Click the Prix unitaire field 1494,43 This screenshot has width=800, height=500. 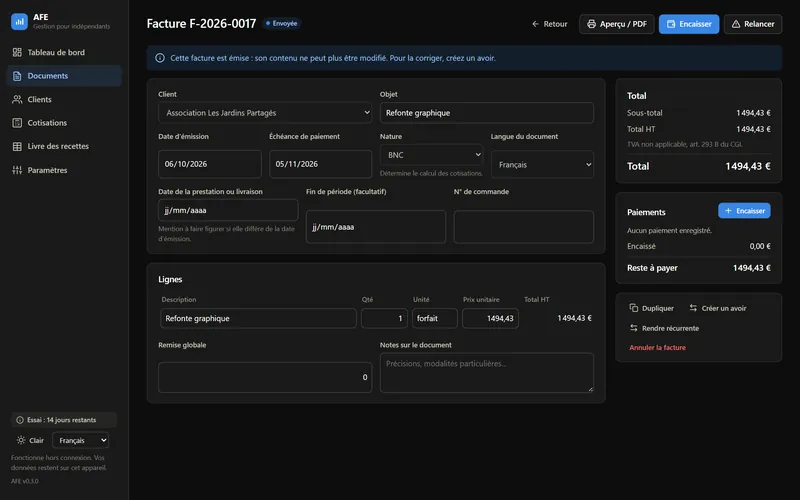coord(490,318)
